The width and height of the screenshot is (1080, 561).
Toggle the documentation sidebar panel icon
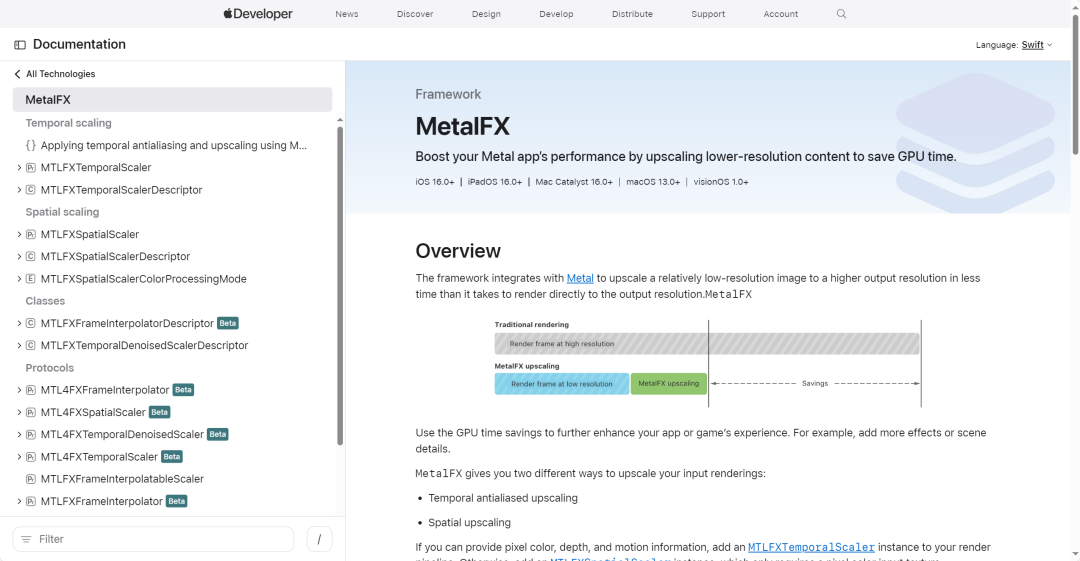tap(20, 45)
